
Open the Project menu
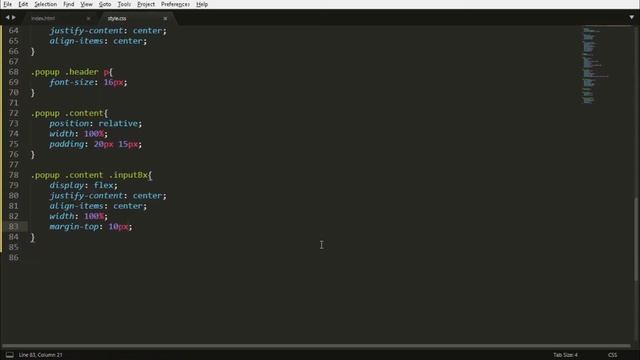pyautogui.click(x=146, y=4)
